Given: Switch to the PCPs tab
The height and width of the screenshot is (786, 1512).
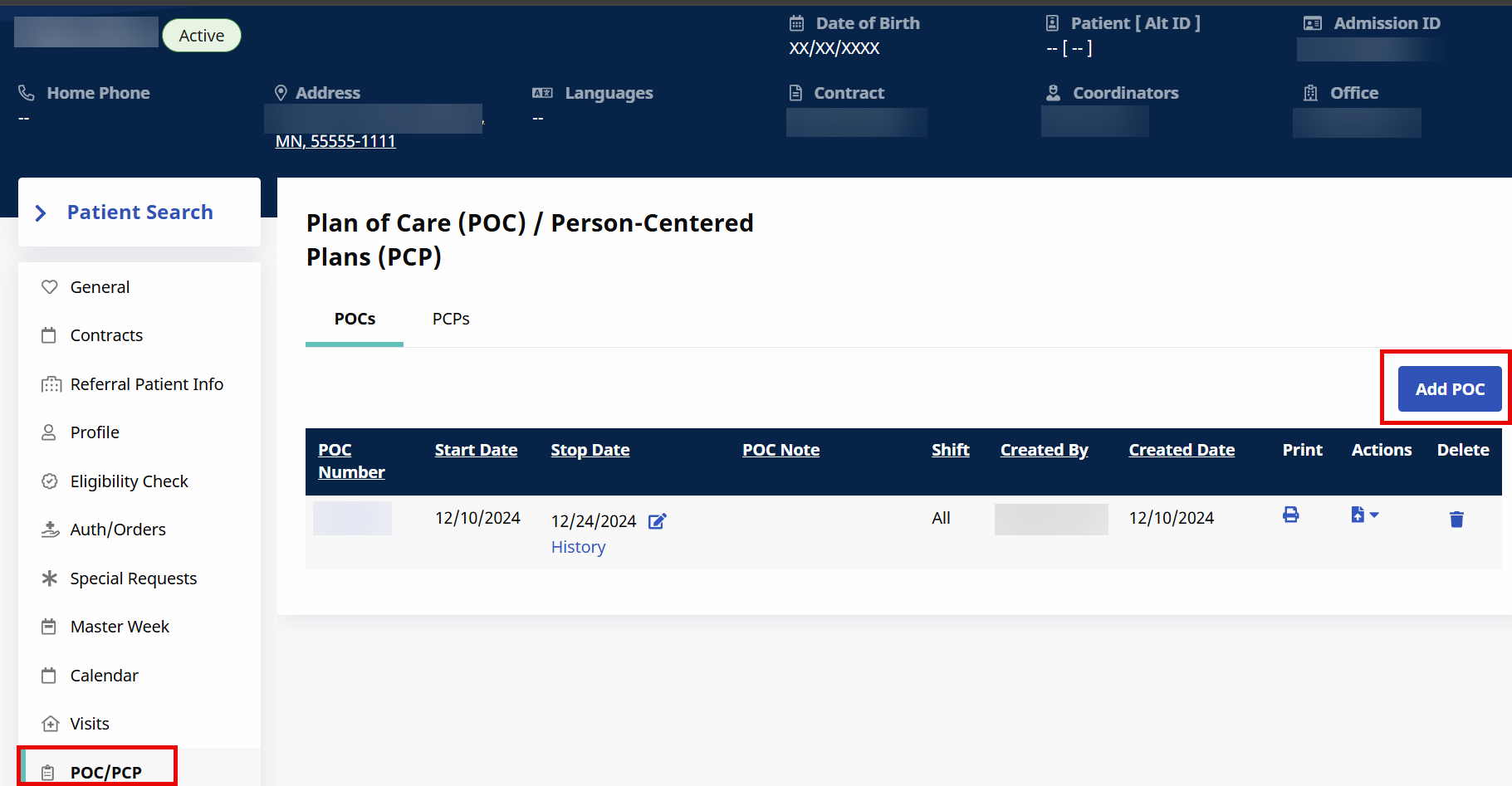Looking at the screenshot, I should pos(451,319).
